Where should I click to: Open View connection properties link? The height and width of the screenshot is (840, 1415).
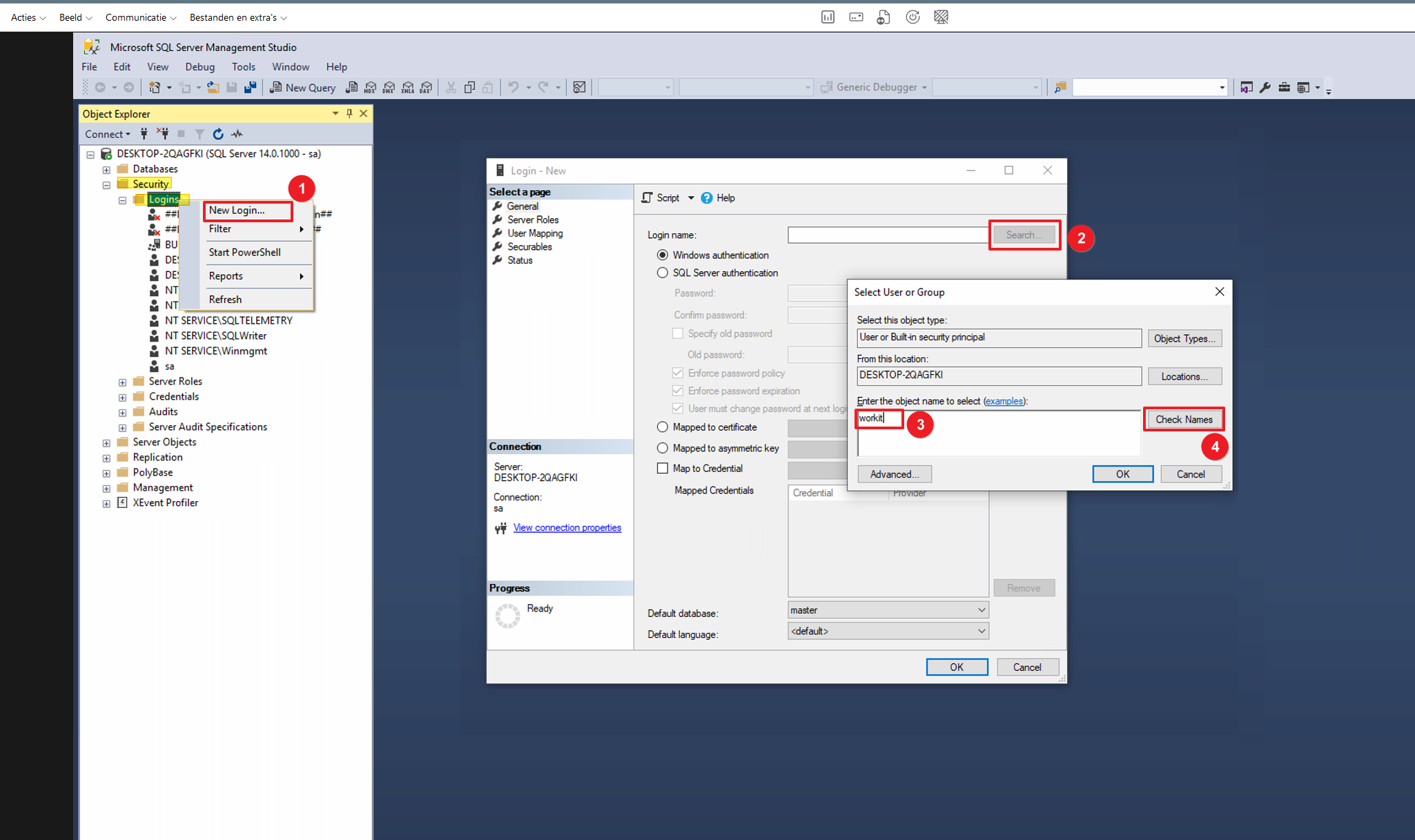[x=567, y=528]
